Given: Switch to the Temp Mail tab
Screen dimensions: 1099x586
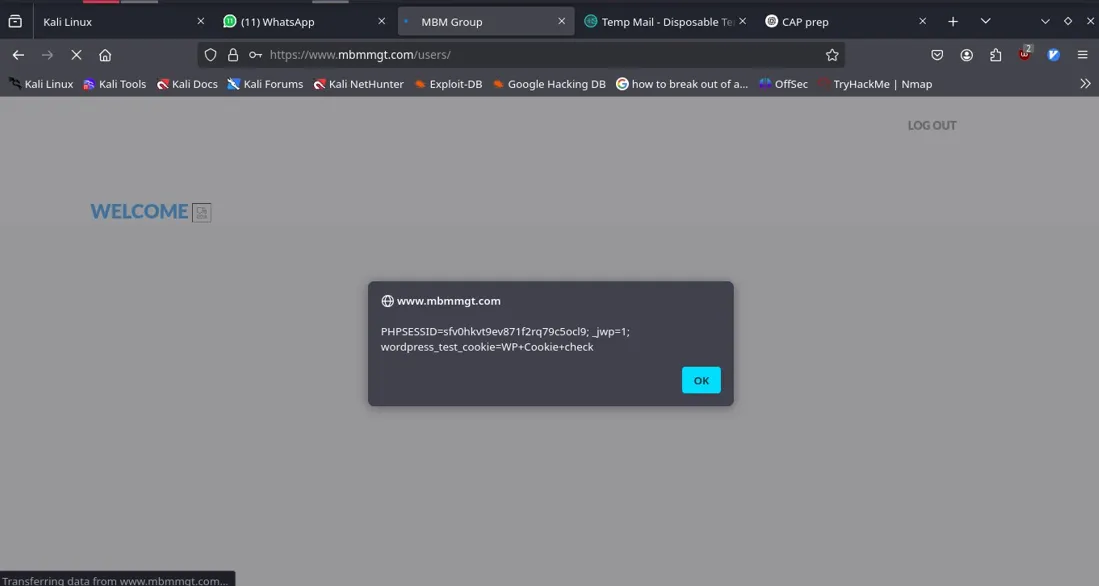Looking at the screenshot, I should coord(660,22).
